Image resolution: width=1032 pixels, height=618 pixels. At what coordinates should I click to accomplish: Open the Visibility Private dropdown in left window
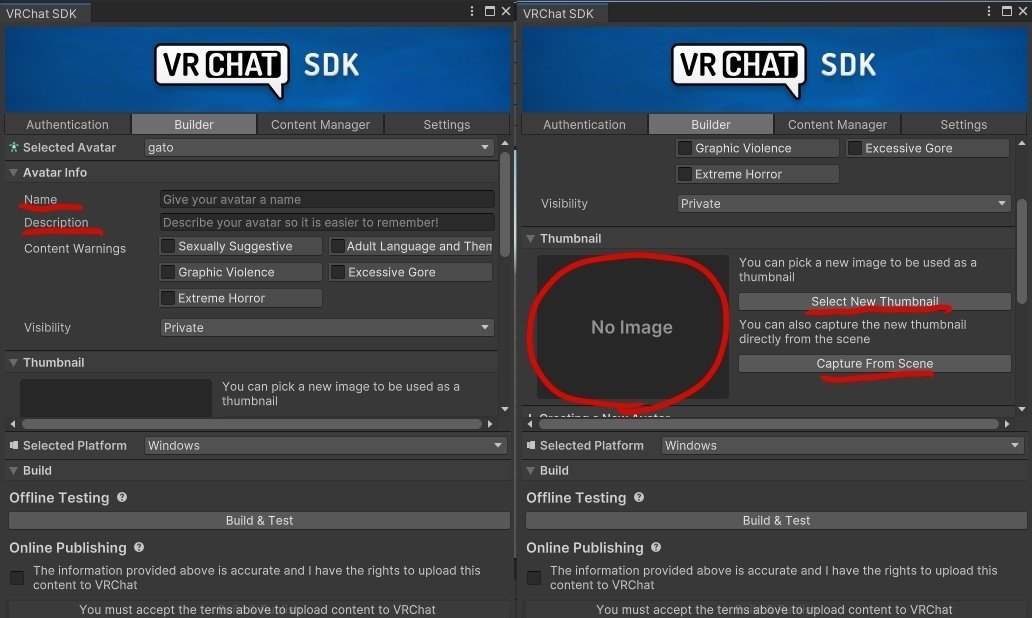pos(327,327)
